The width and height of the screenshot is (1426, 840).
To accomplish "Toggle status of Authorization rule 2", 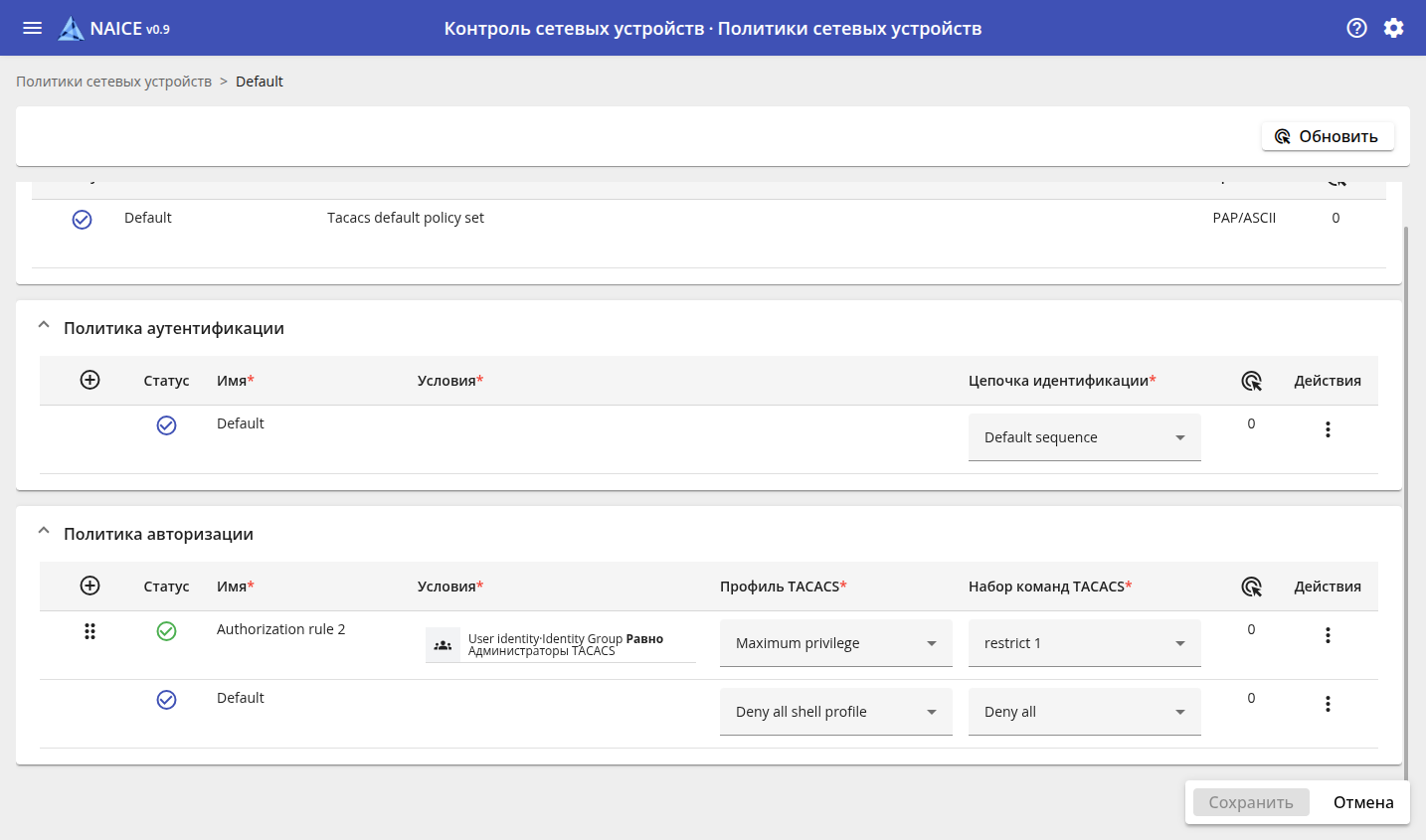I will 166,631.
